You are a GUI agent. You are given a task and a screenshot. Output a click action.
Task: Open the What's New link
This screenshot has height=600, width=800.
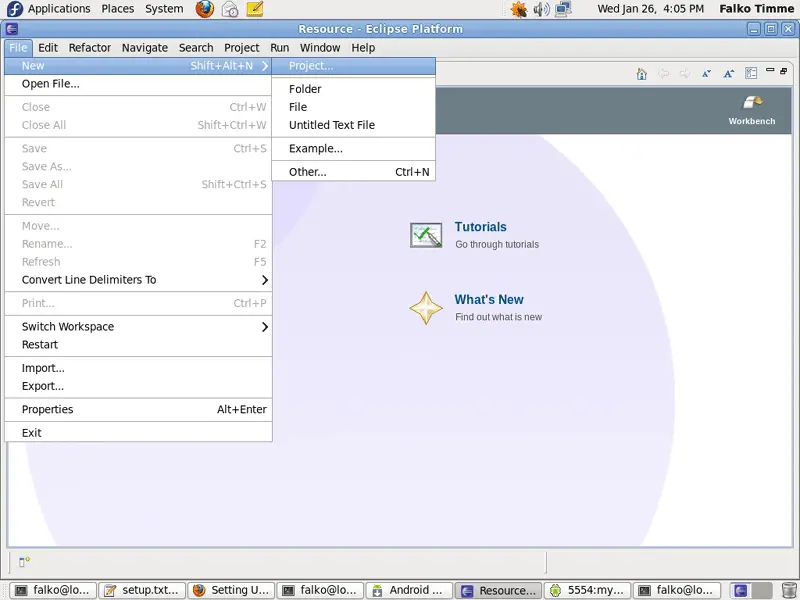(x=489, y=299)
